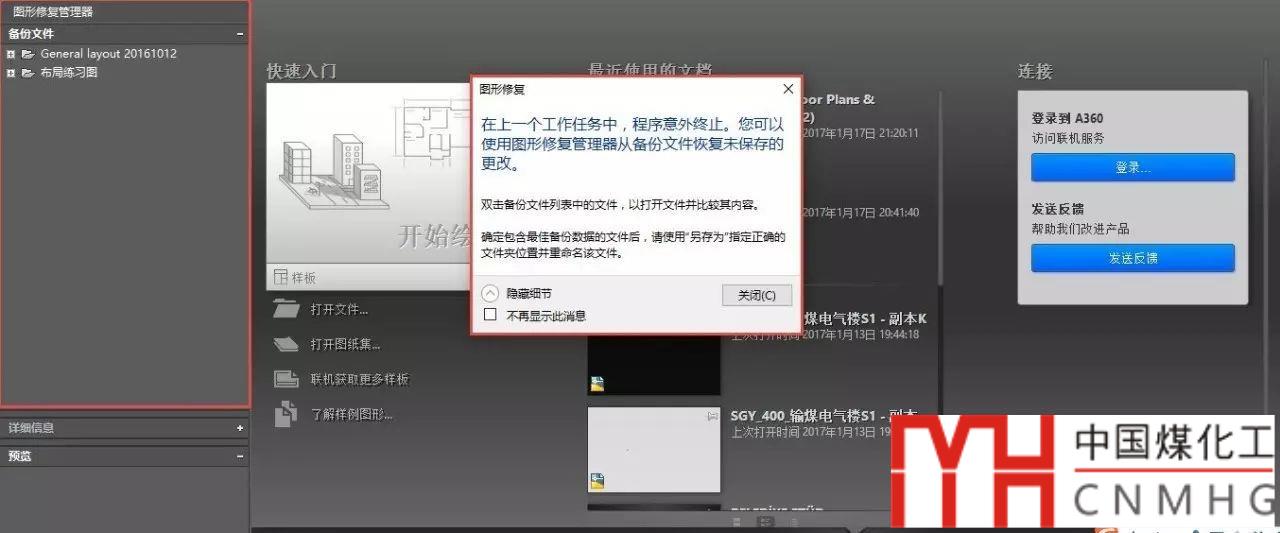Collapse the 预览 section
This screenshot has width=1280, height=533.
coord(240,456)
